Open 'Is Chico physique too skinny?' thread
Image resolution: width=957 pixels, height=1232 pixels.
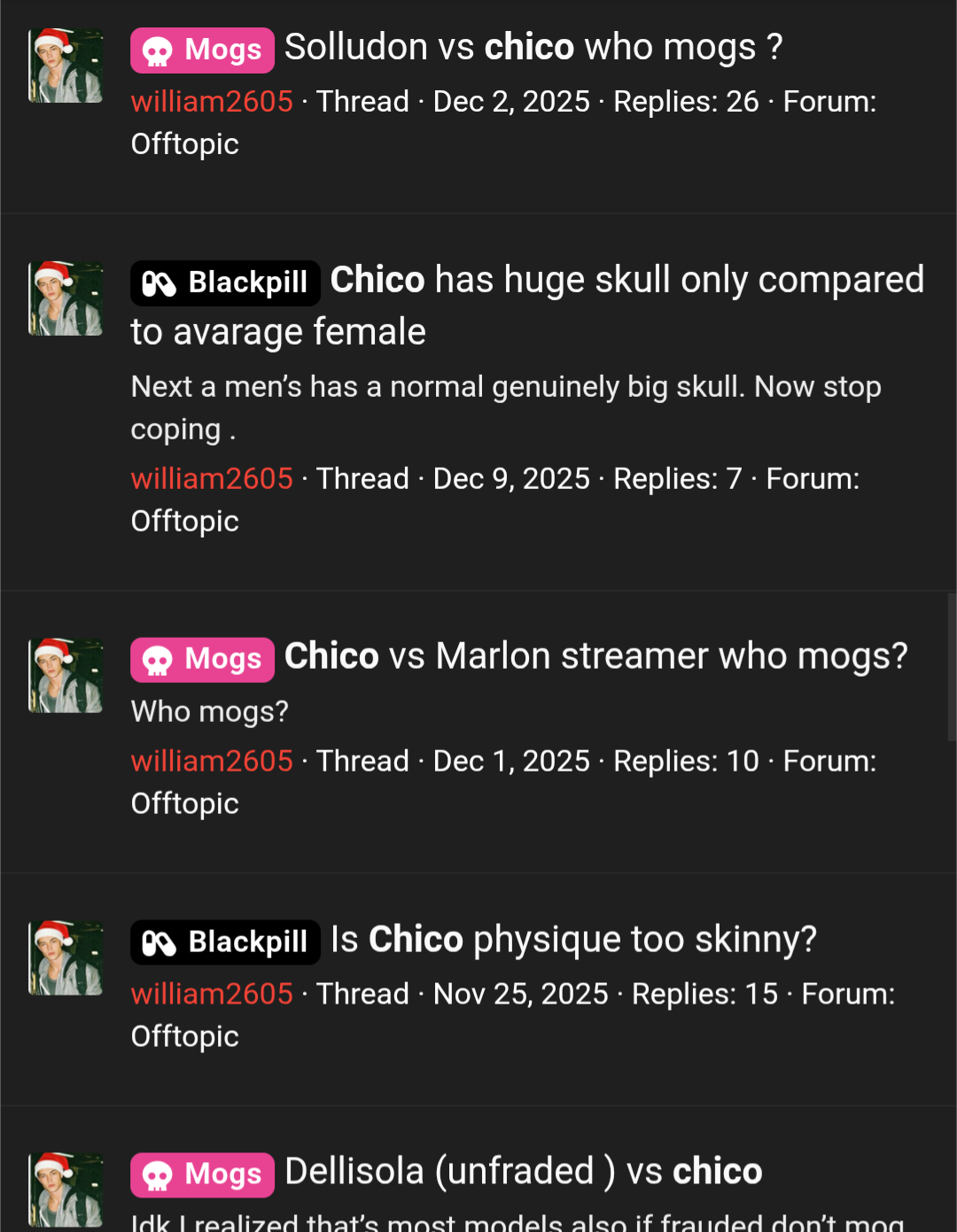[573, 940]
